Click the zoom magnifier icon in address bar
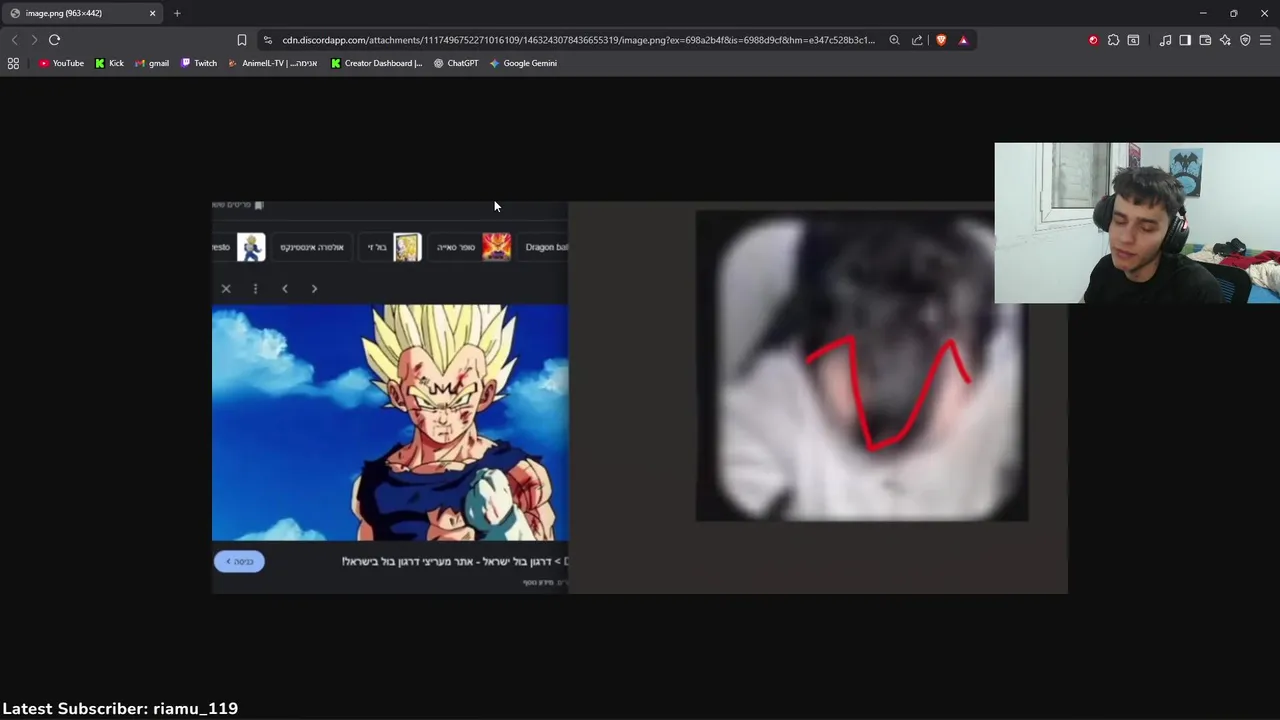Image resolution: width=1280 pixels, height=720 pixels. click(x=895, y=40)
